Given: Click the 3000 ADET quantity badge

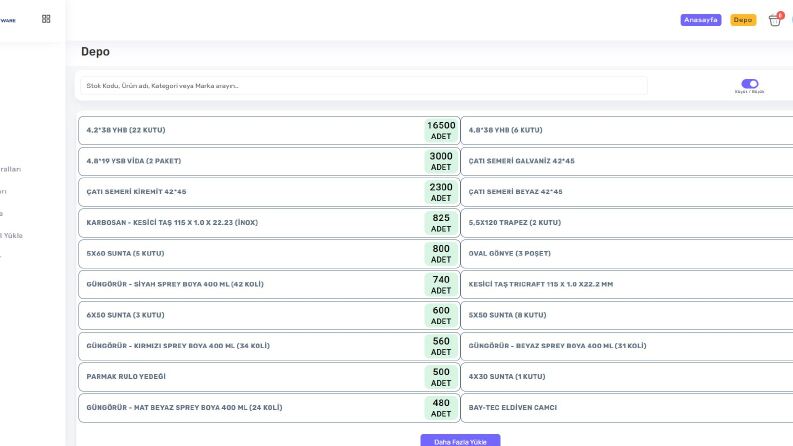Looking at the screenshot, I should [441, 161].
